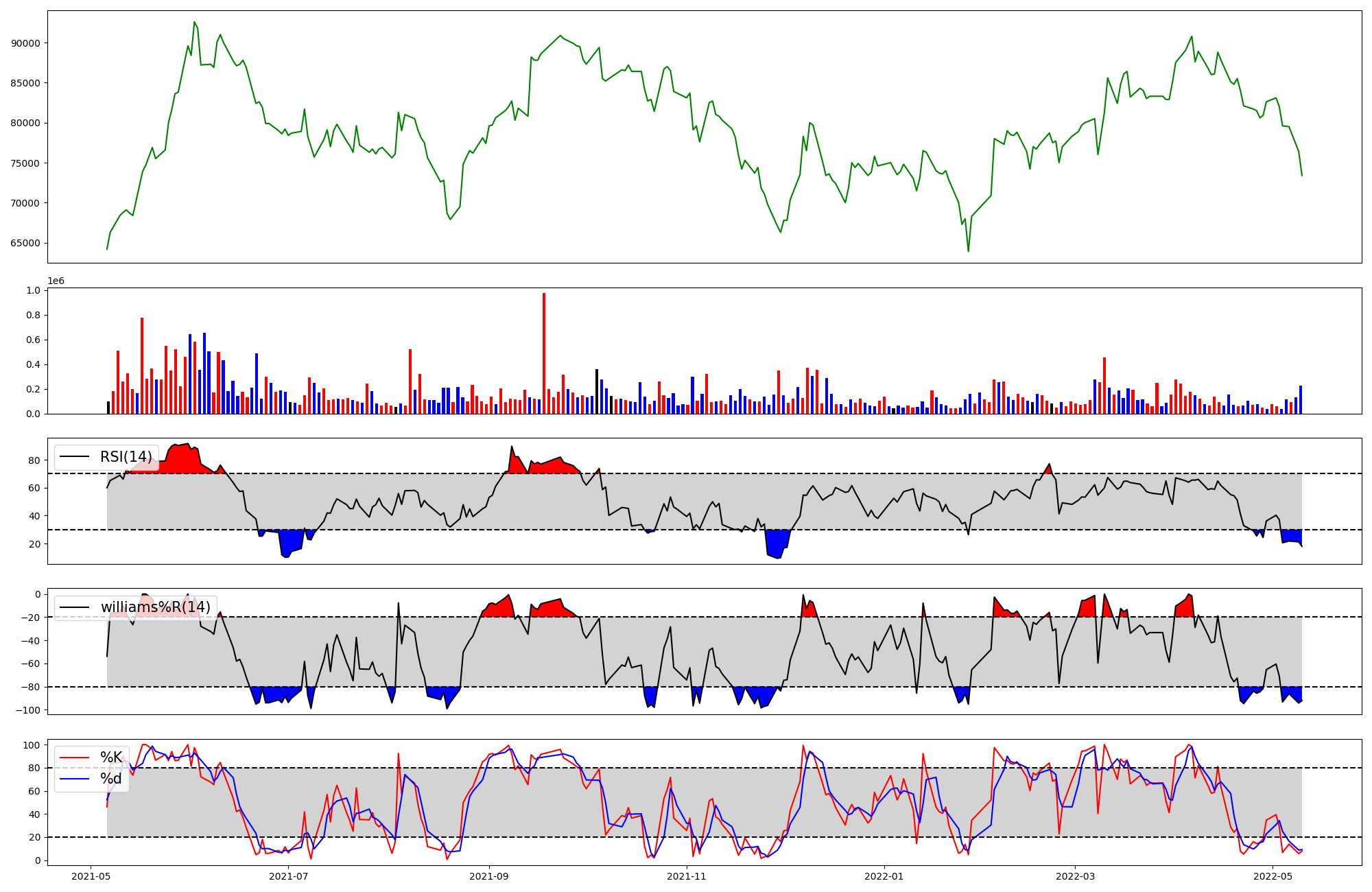Click the 100 tick on stochastic axis
Image resolution: width=1372 pixels, height=892 pixels.
[x=32, y=745]
